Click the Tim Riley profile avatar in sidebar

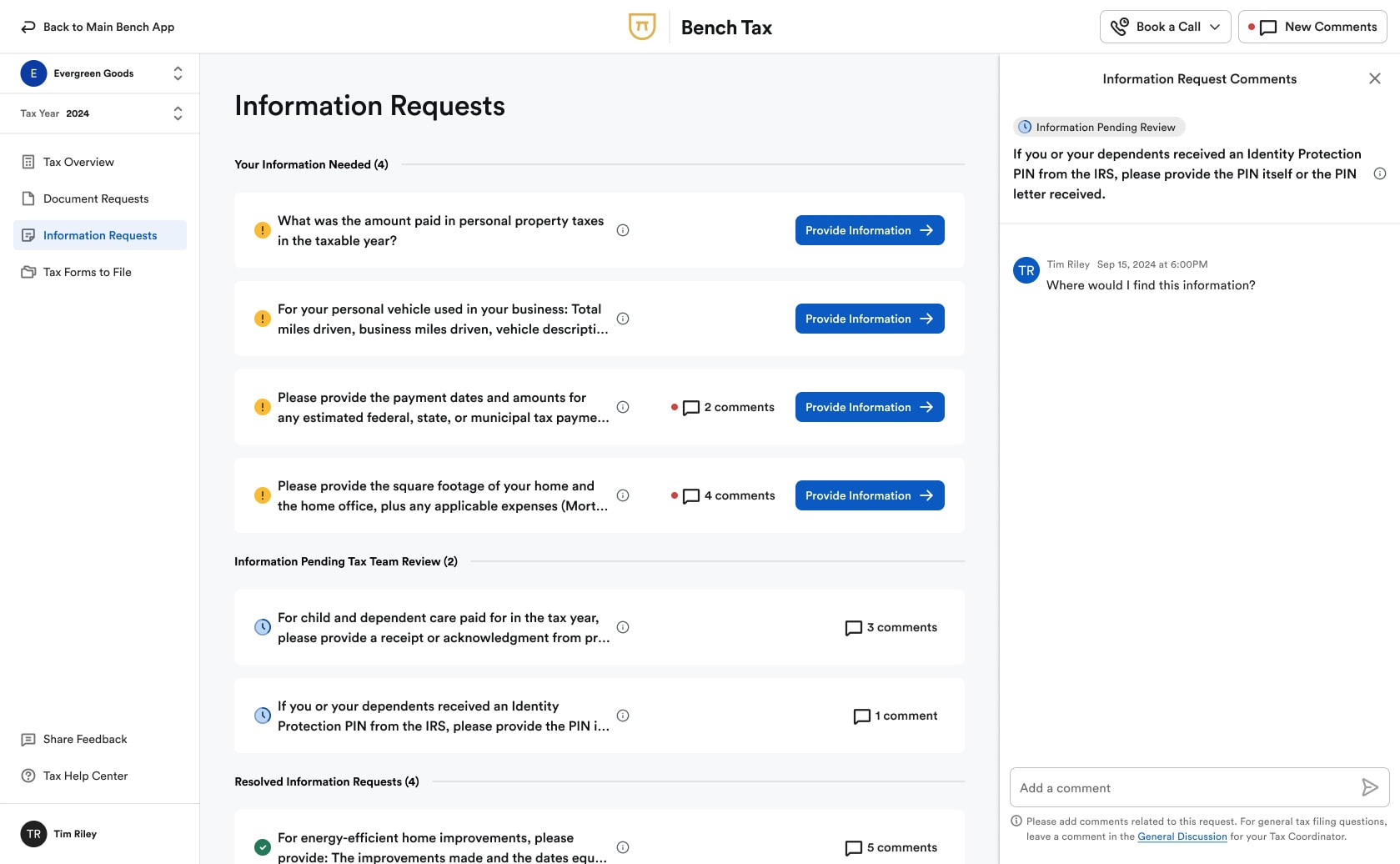(x=33, y=834)
